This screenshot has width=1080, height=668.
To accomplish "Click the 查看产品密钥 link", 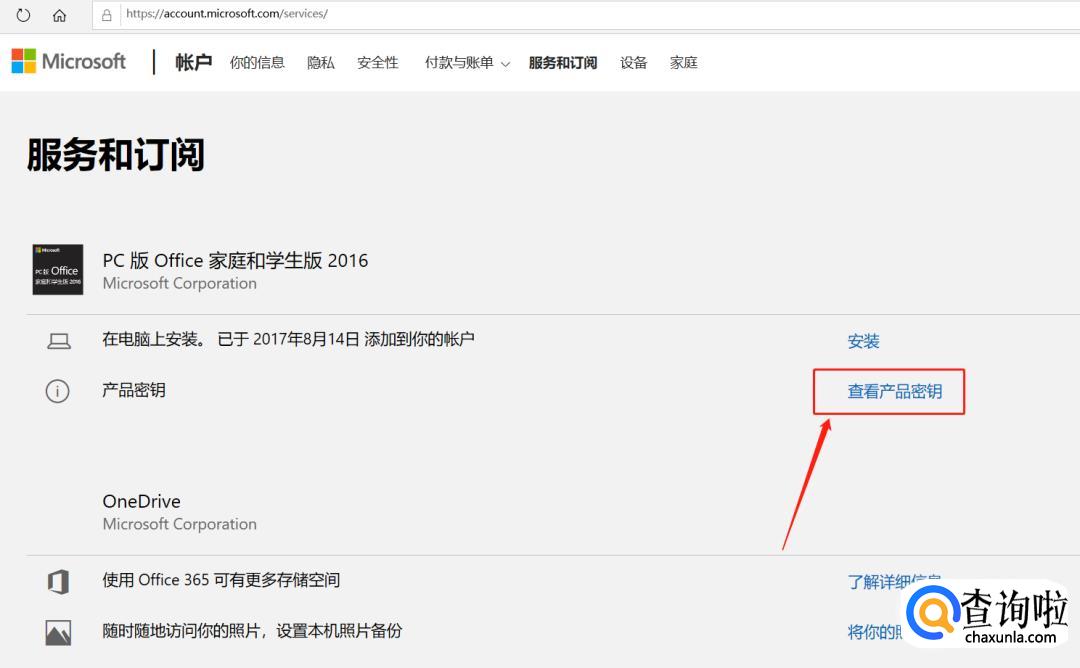I will point(895,392).
